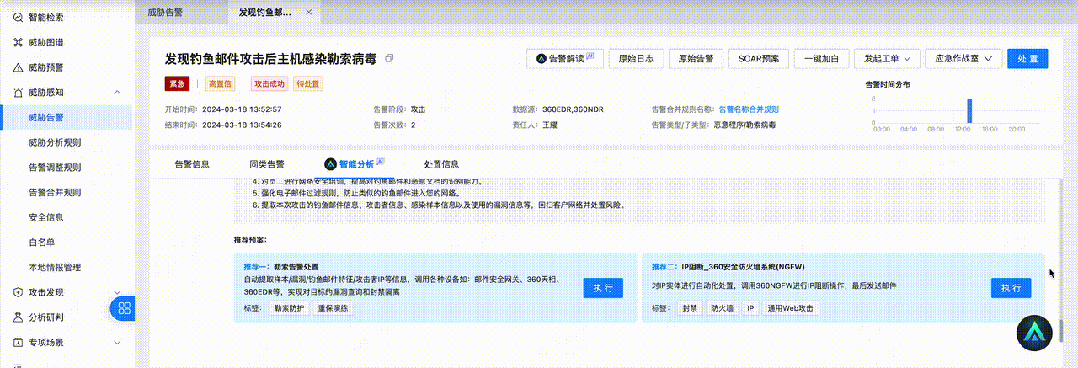The height and width of the screenshot is (368, 1078).
Task: Click the SOAR预案 button
Action: [x=758, y=58]
